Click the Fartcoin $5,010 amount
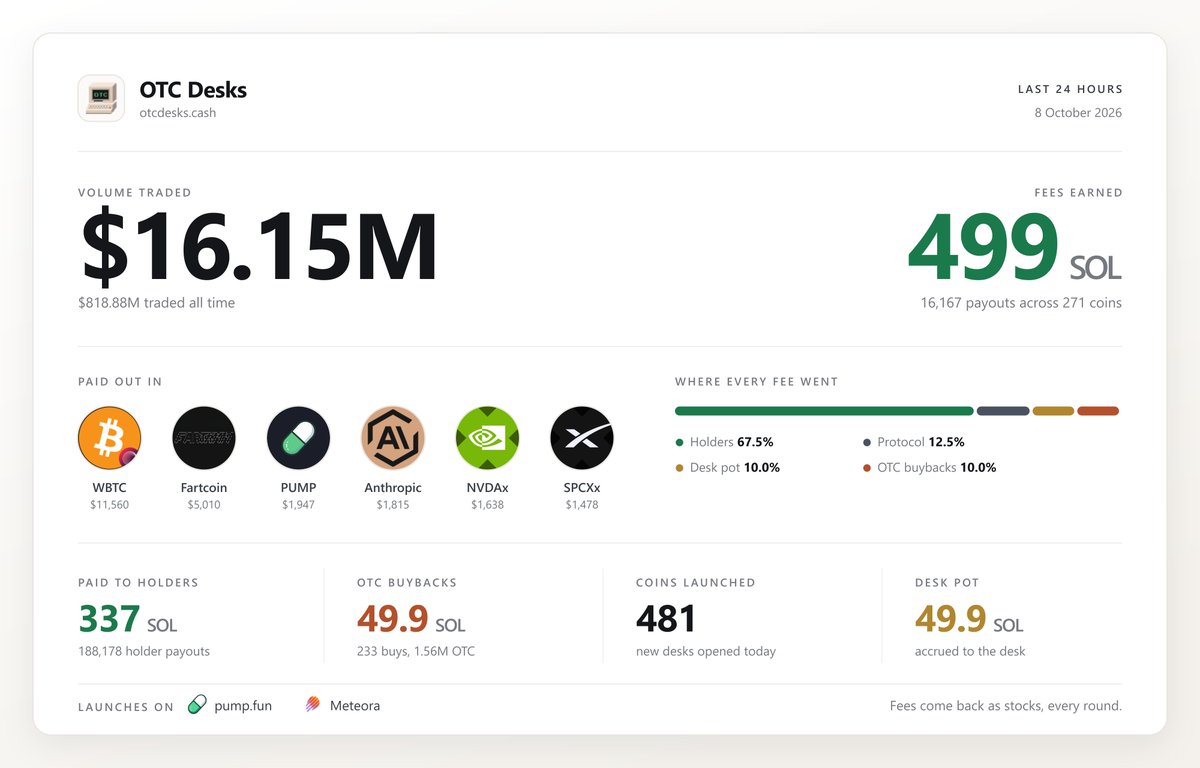This screenshot has width=1200, height=768. click(x=204, y=505)
